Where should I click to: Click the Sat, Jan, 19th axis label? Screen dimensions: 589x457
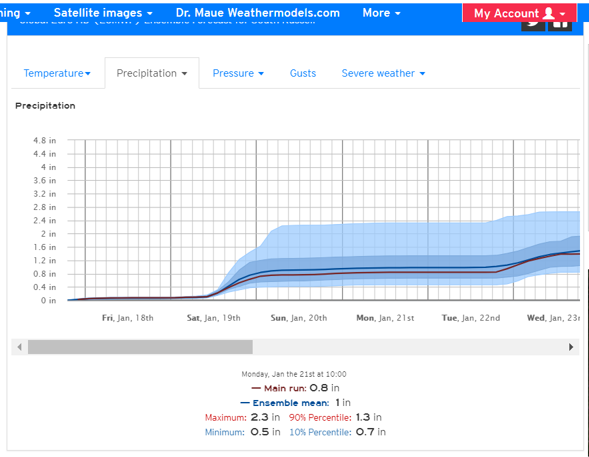213,318
